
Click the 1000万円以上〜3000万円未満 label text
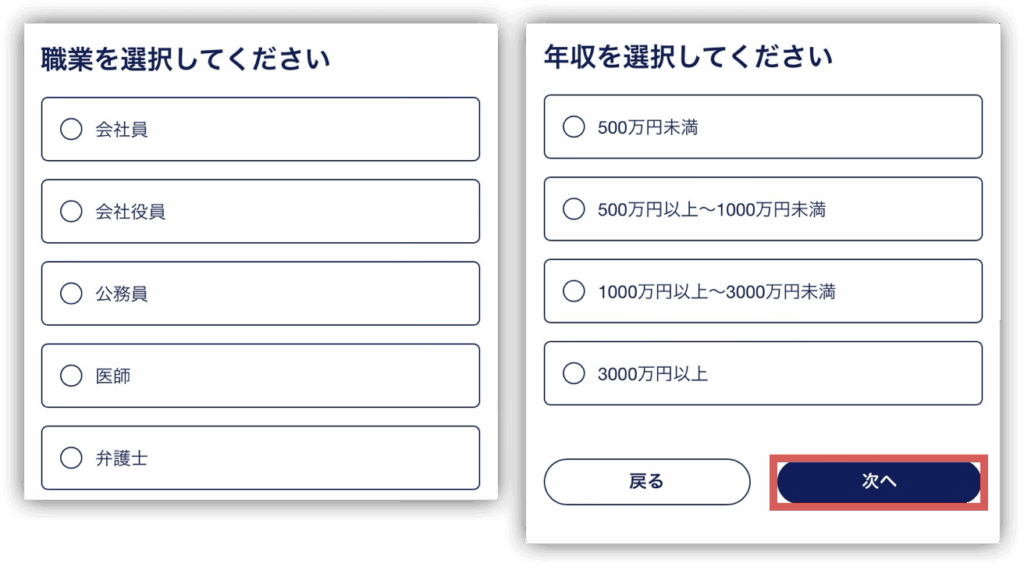tap(716, 291)
